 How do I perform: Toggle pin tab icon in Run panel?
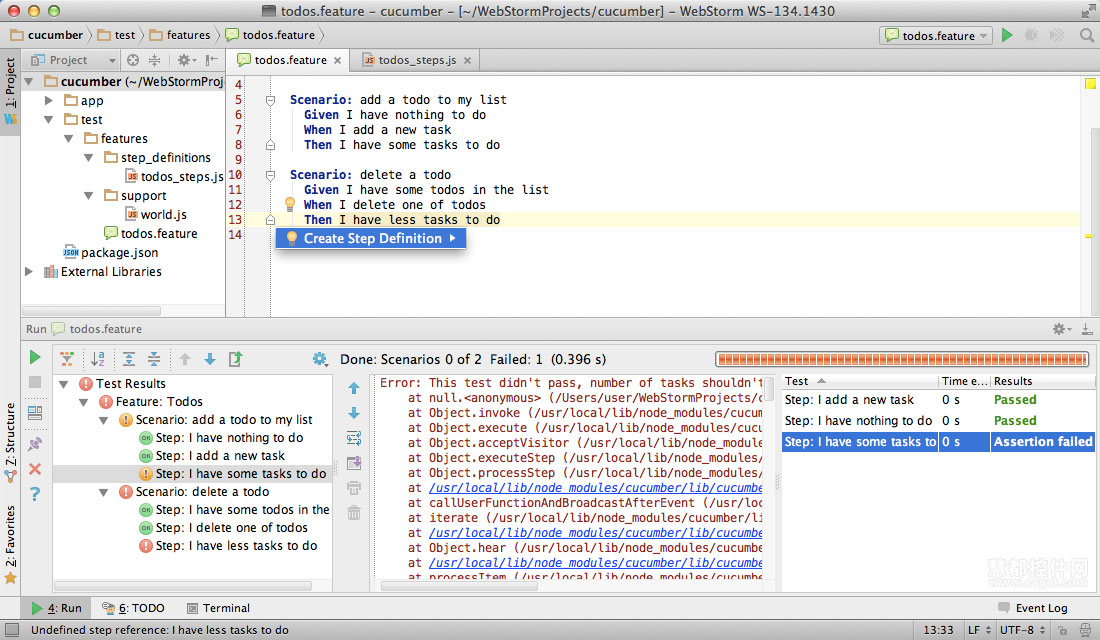pos(34,444)
